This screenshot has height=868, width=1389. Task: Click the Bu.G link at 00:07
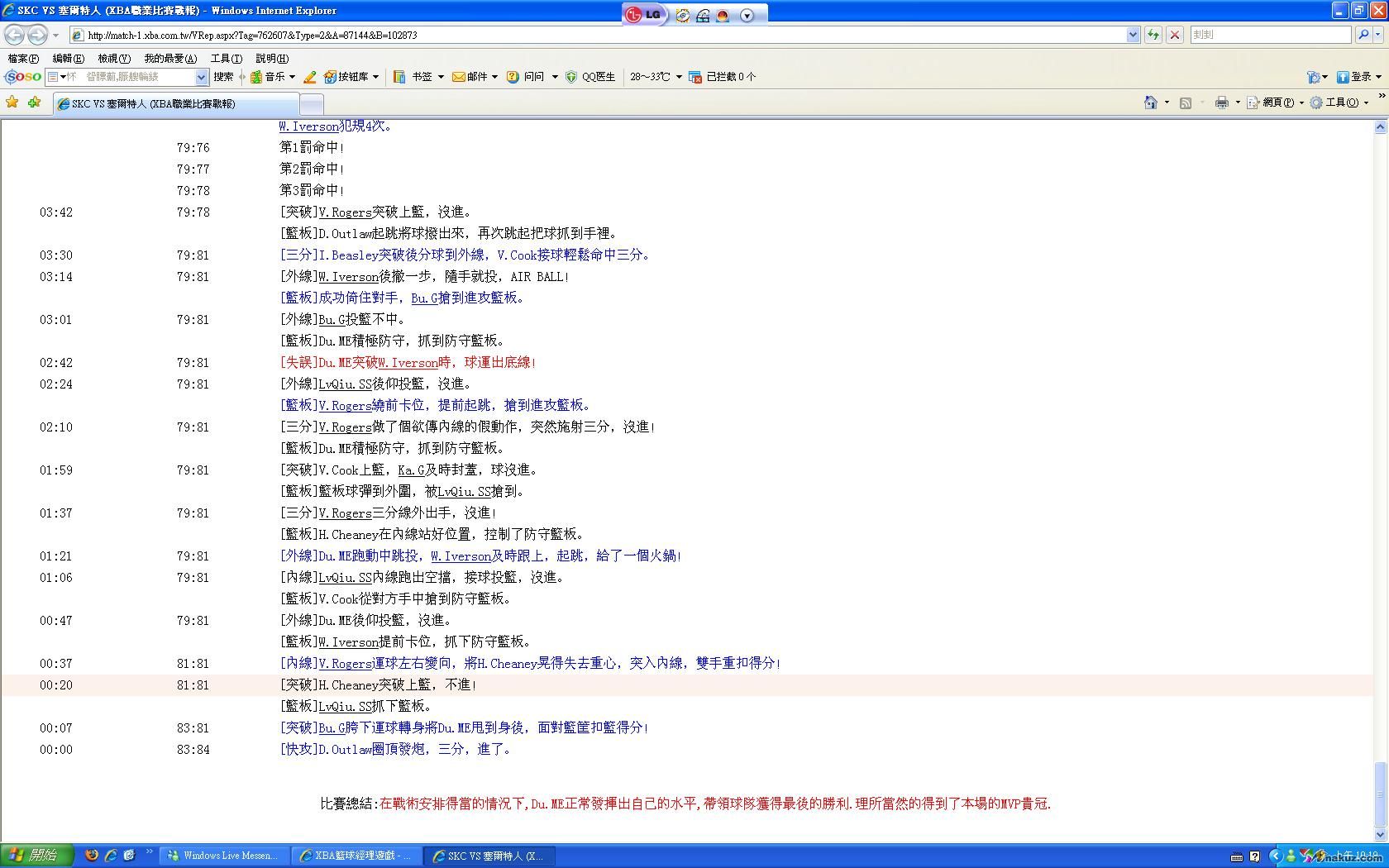click(x=332, y=728)
